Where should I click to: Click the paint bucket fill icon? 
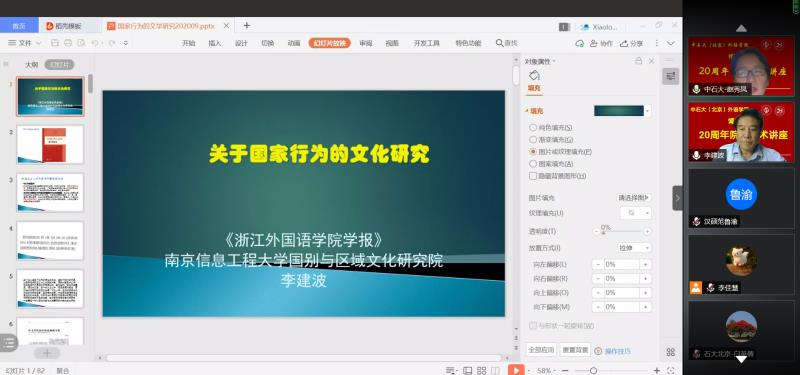(x=534, y=76)
